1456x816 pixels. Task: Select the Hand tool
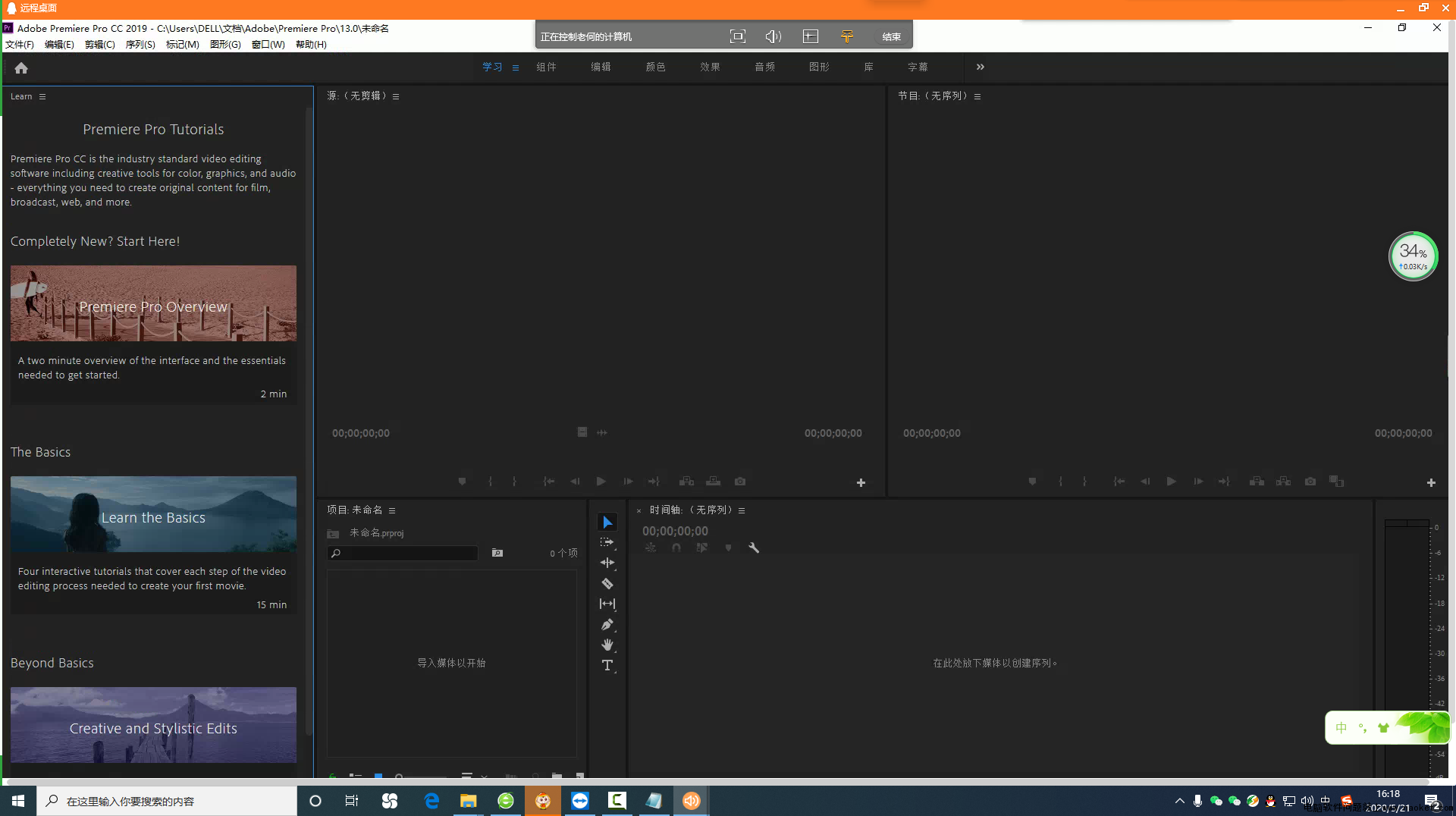point(607,645)
